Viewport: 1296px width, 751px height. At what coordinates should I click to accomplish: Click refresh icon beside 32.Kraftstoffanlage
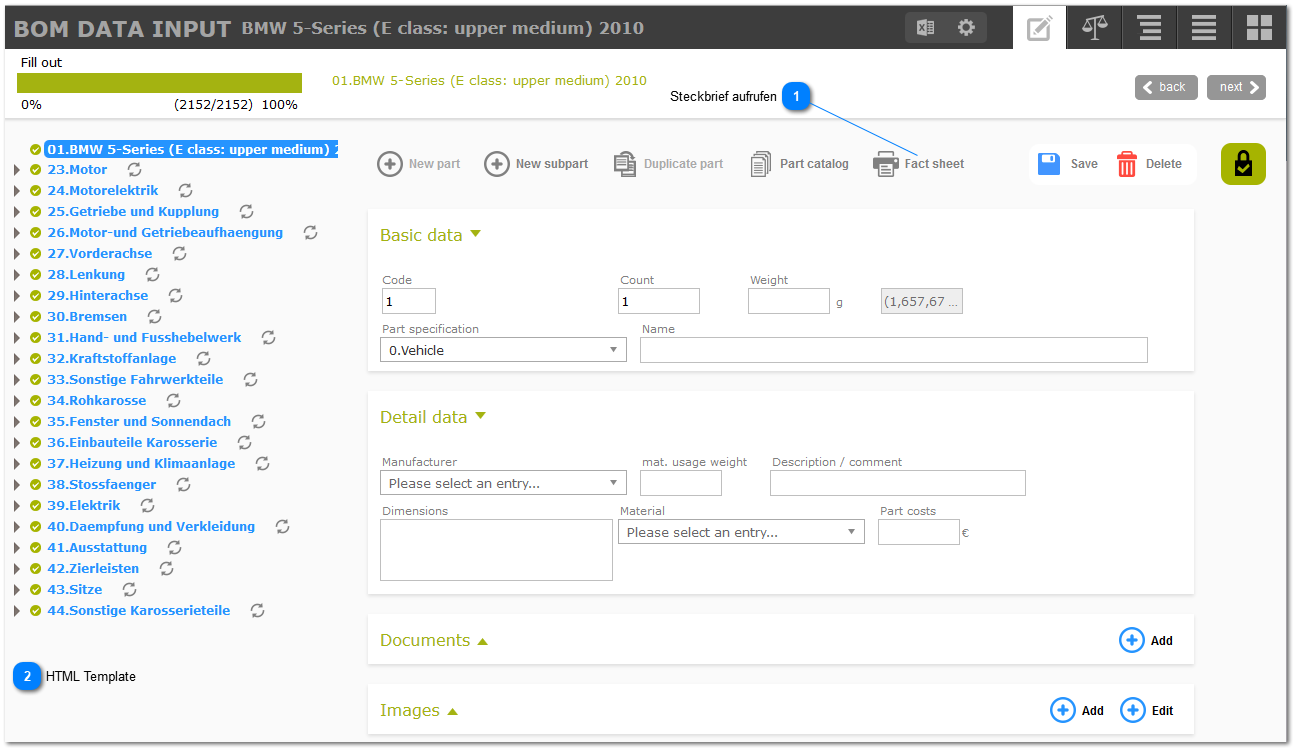point(204,359)
